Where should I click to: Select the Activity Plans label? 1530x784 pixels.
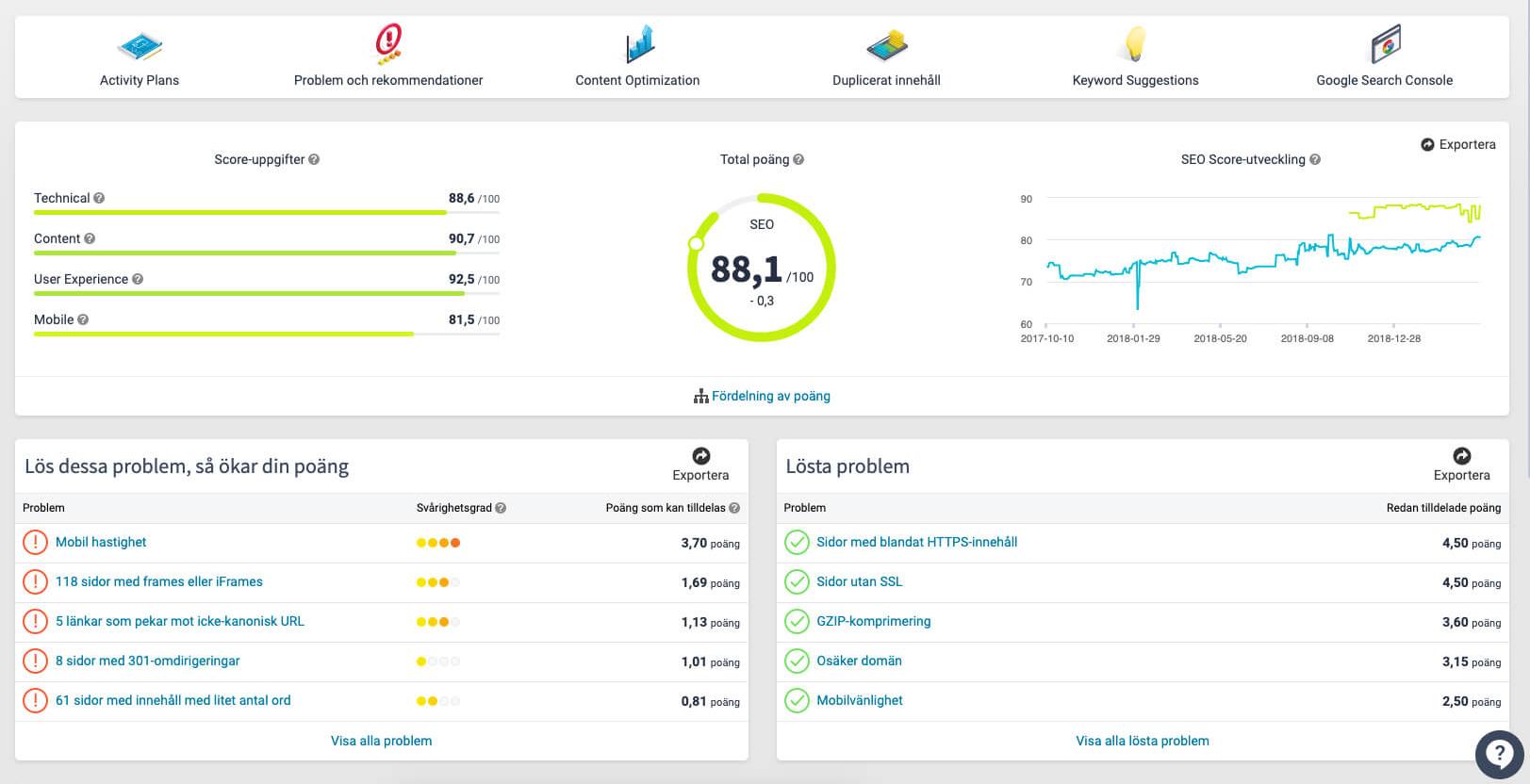coord(140,80)
